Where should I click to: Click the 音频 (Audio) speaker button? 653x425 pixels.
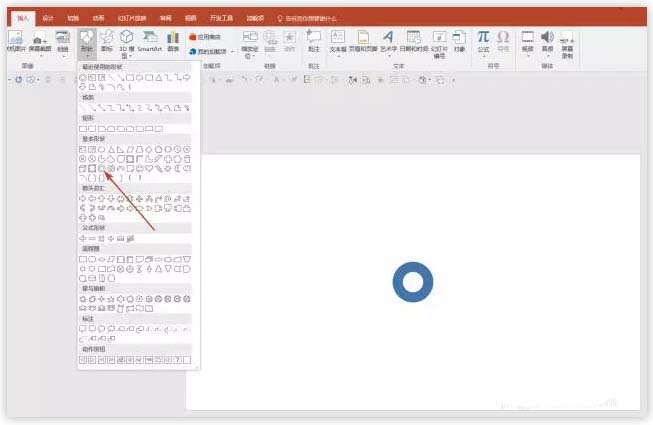tap(547, 43)
